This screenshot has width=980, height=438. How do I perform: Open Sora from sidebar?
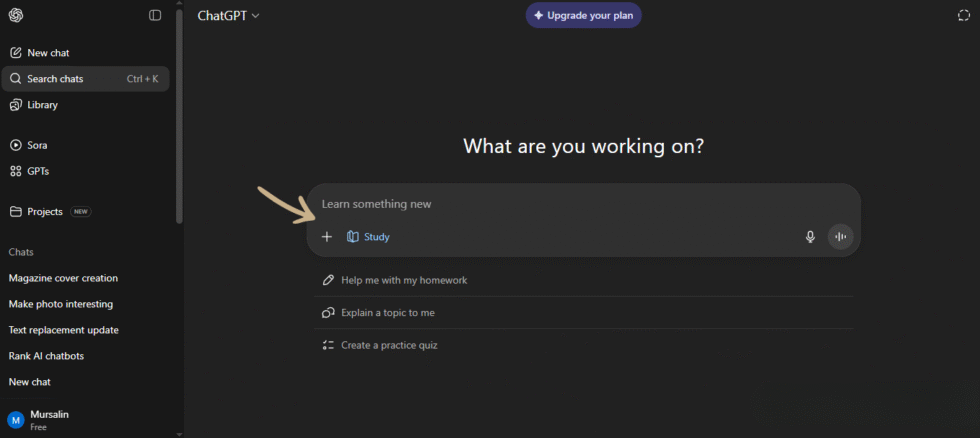37,145
